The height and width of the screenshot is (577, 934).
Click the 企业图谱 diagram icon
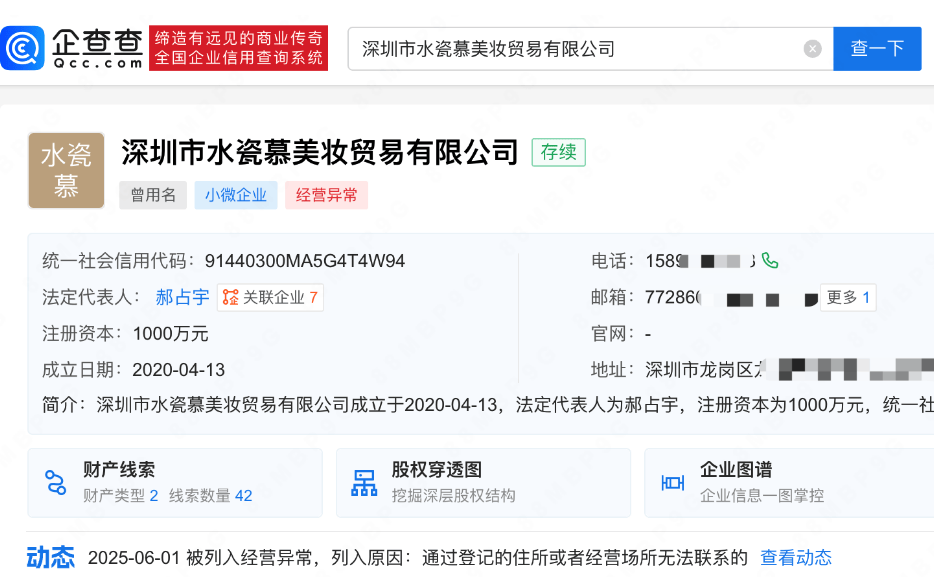pyautogui.click(x=673, y=483)
